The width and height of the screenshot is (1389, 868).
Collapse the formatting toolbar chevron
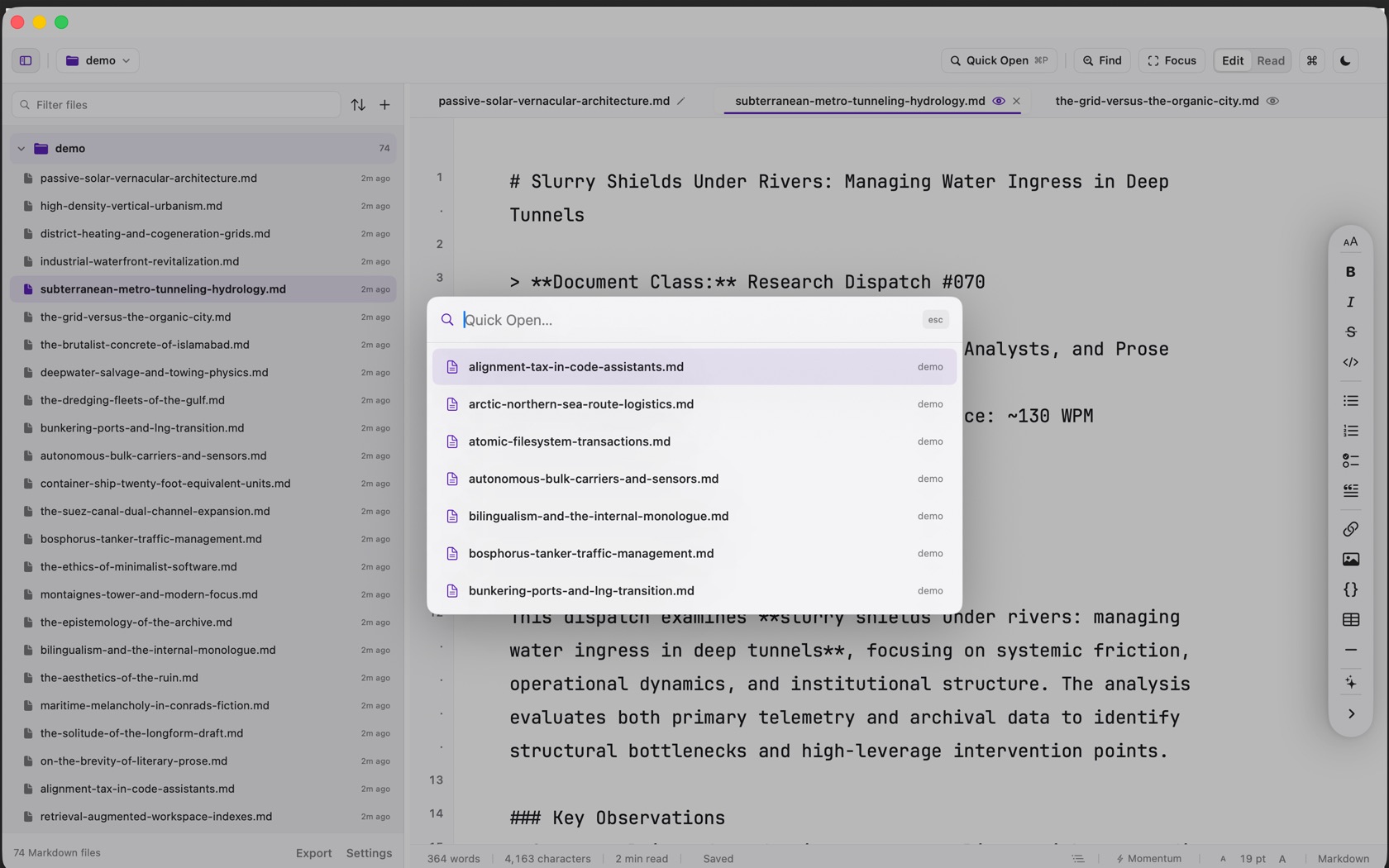pos(1350,713)
